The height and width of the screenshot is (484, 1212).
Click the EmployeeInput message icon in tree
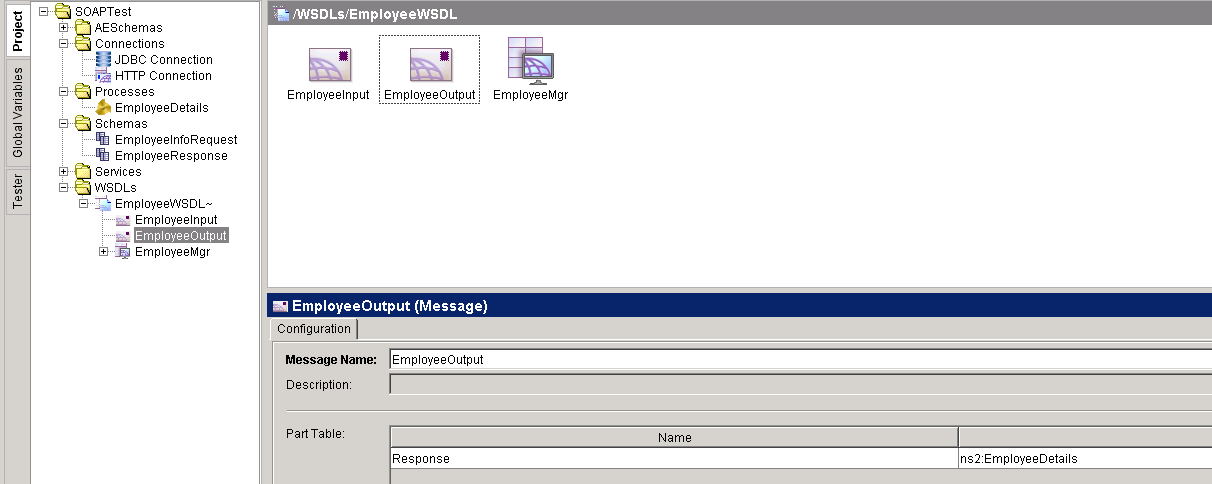[123, 220]
